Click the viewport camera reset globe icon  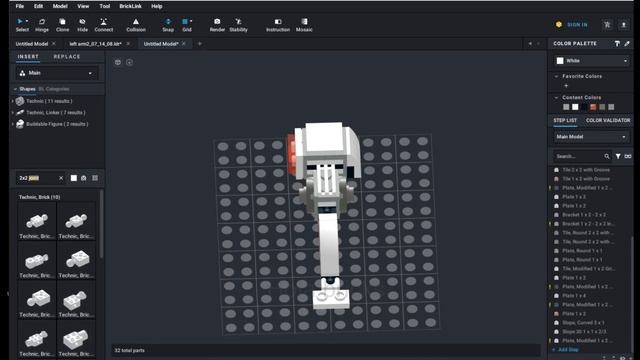[x=118, y=62]
